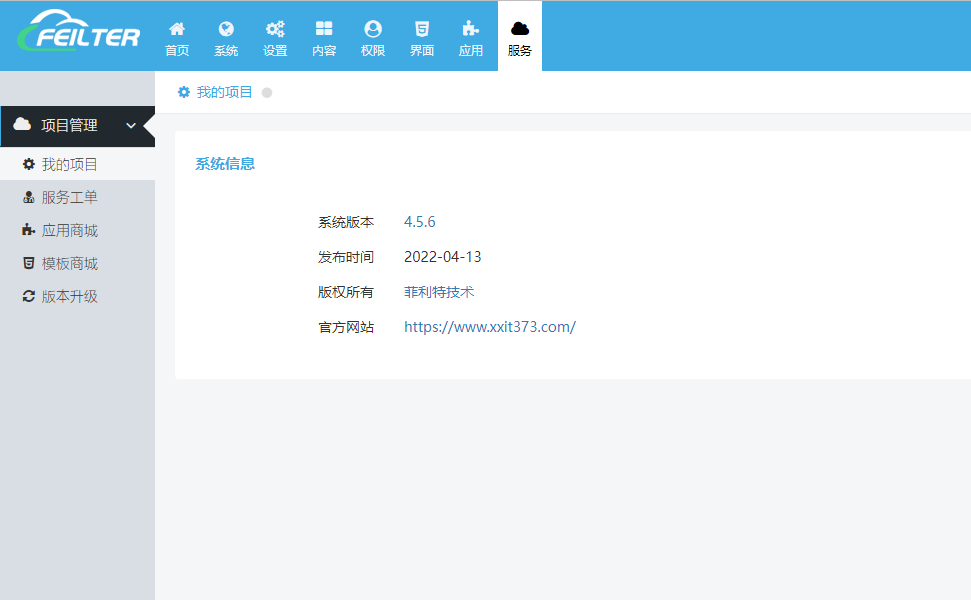Image resolution: width=971 pixels, height=600 pixels.
Task: Select the 项目管理 sidebar header
Action: coord(77,126)
